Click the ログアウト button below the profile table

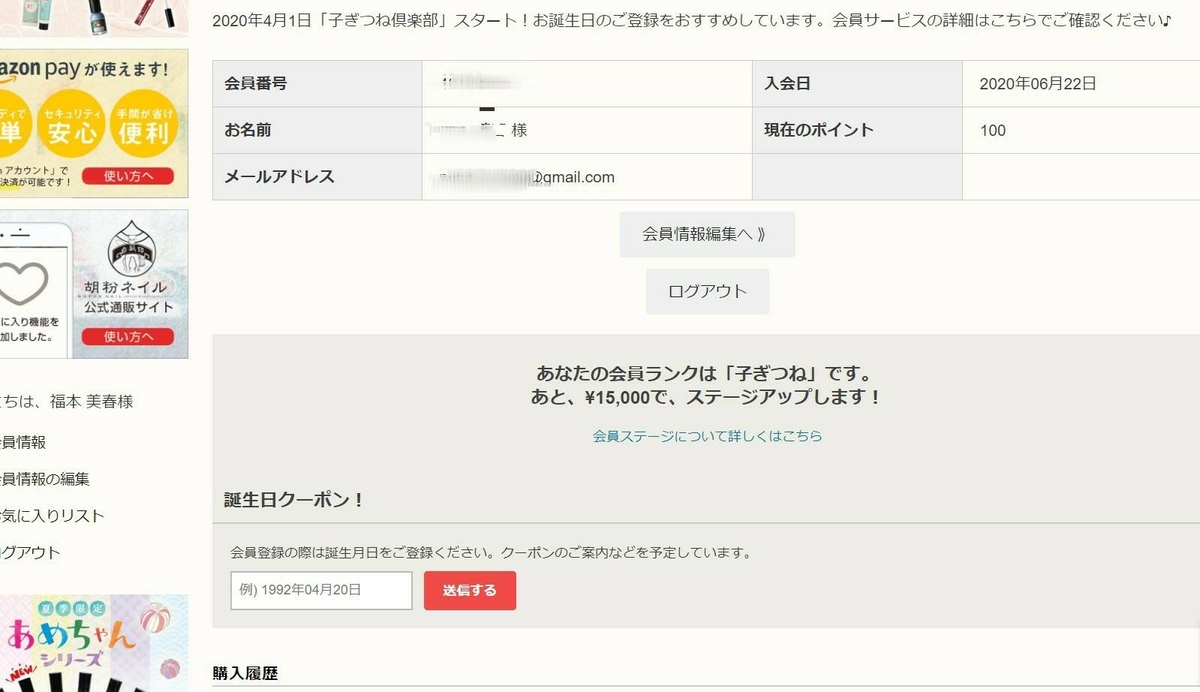coord(707,291)
